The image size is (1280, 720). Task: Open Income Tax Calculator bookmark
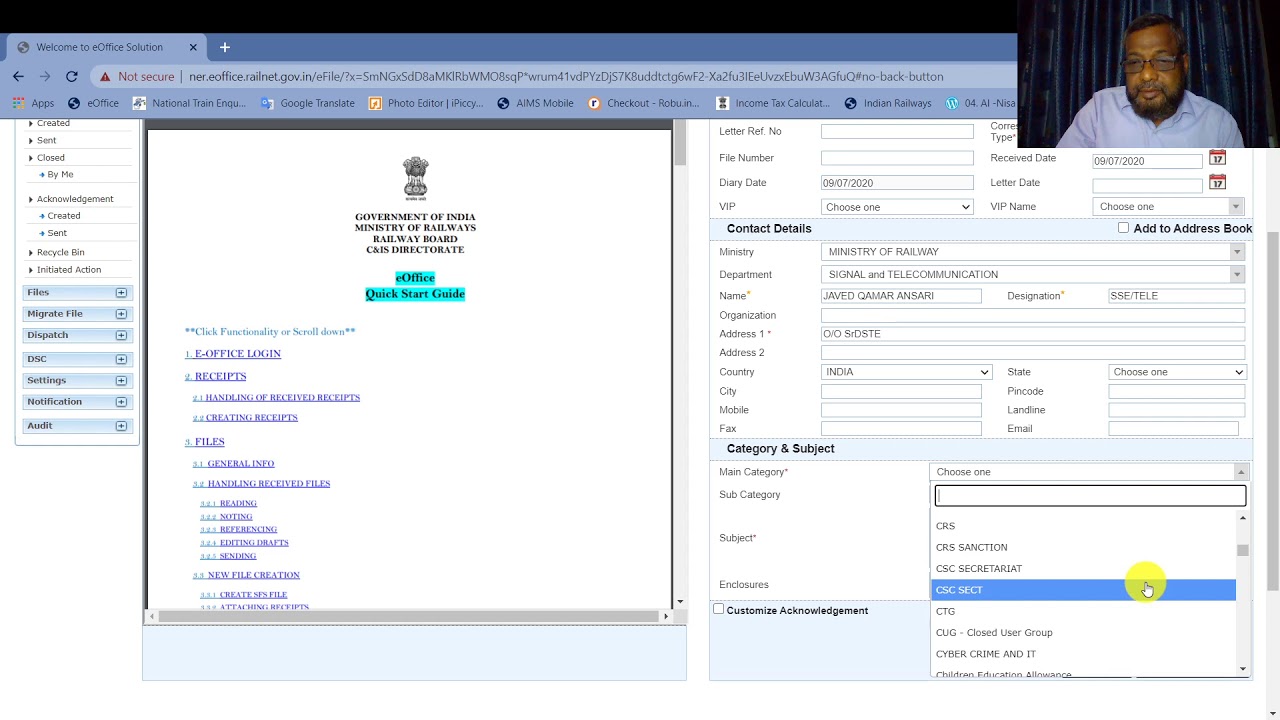click(x=773, y=103)
